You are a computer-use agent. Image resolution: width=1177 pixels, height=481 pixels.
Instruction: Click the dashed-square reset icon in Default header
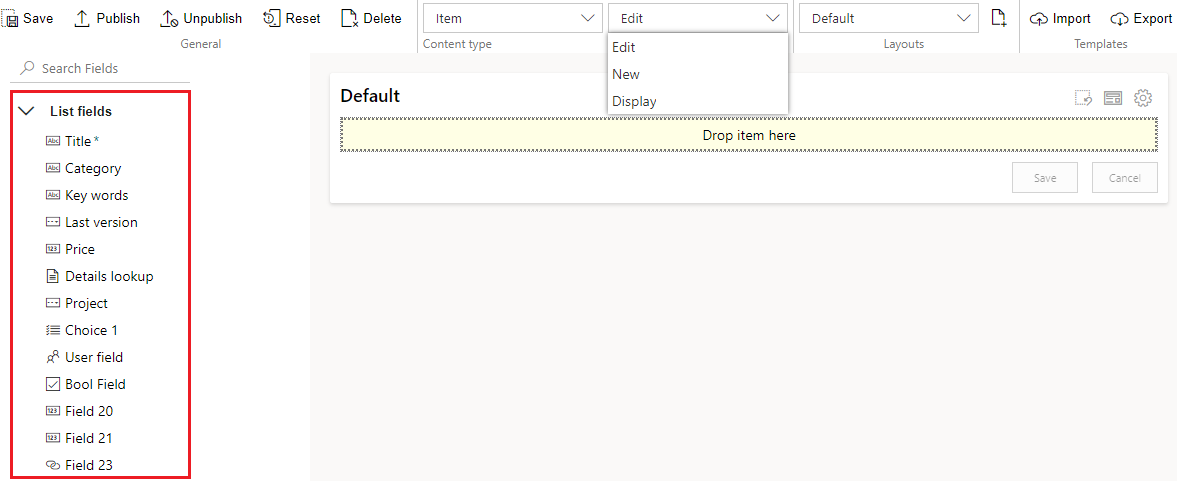click(x=1083, y=97)
